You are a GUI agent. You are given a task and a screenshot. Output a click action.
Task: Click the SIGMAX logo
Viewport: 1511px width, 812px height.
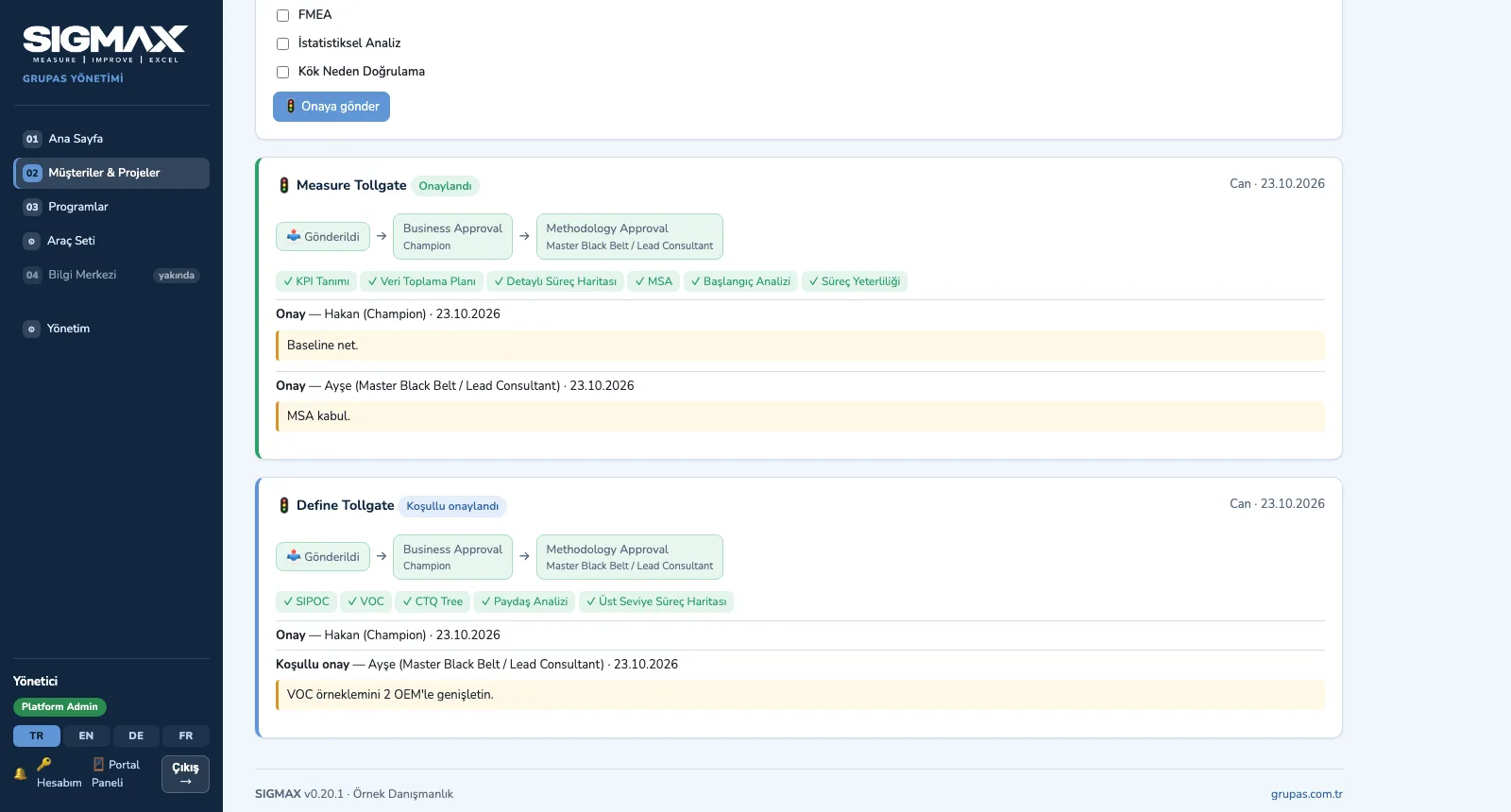[105, 44]
